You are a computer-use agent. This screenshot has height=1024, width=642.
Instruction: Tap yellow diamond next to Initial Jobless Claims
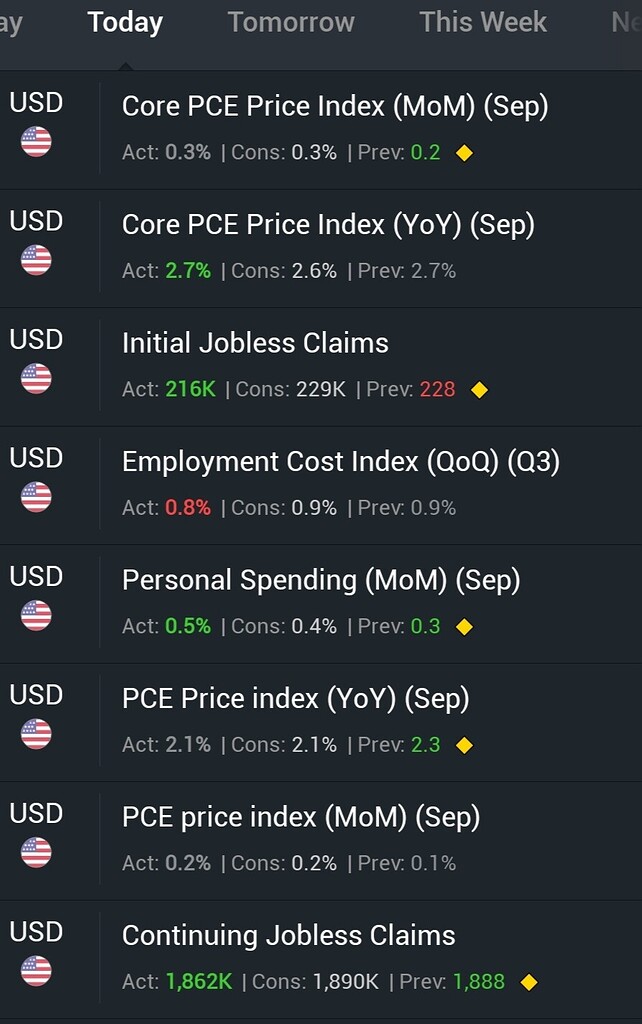[x=479, y=390]
